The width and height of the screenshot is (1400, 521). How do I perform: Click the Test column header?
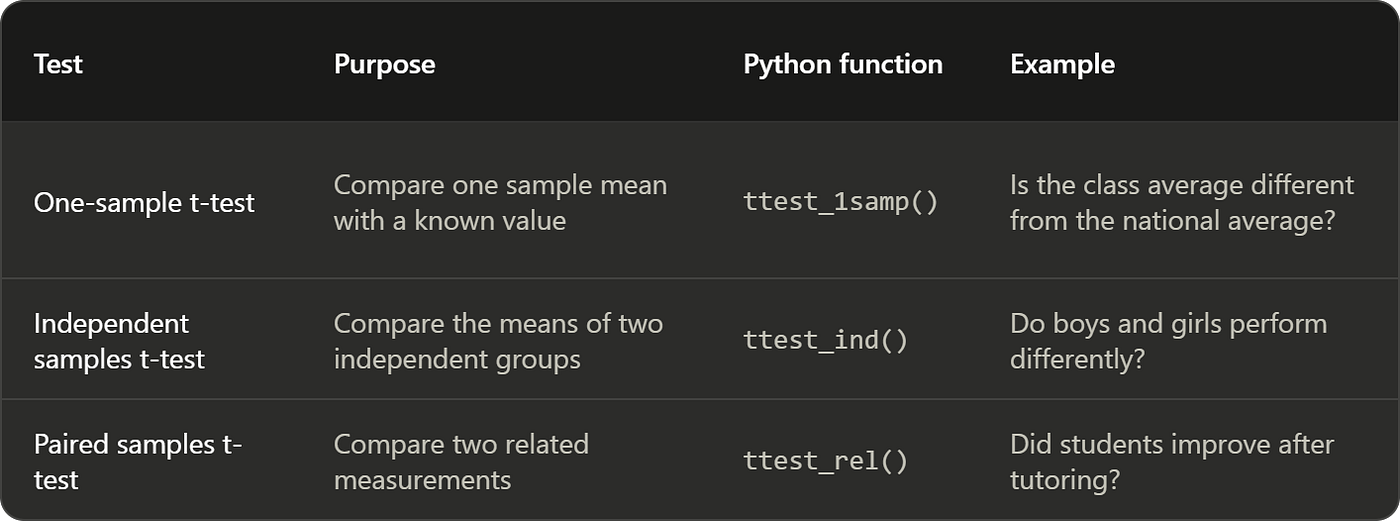pyautogui.click(x=58, y=64)
